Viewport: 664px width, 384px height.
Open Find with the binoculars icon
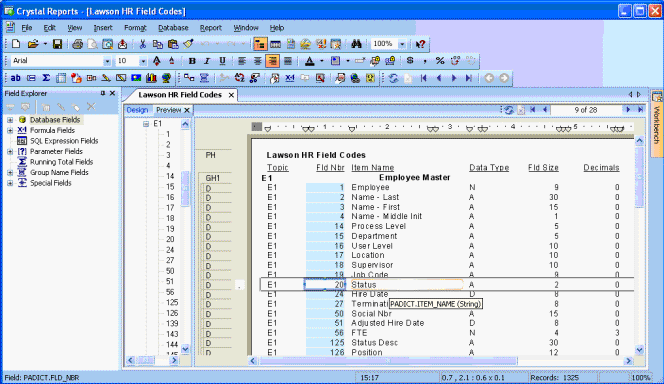(x=356, y=44)
